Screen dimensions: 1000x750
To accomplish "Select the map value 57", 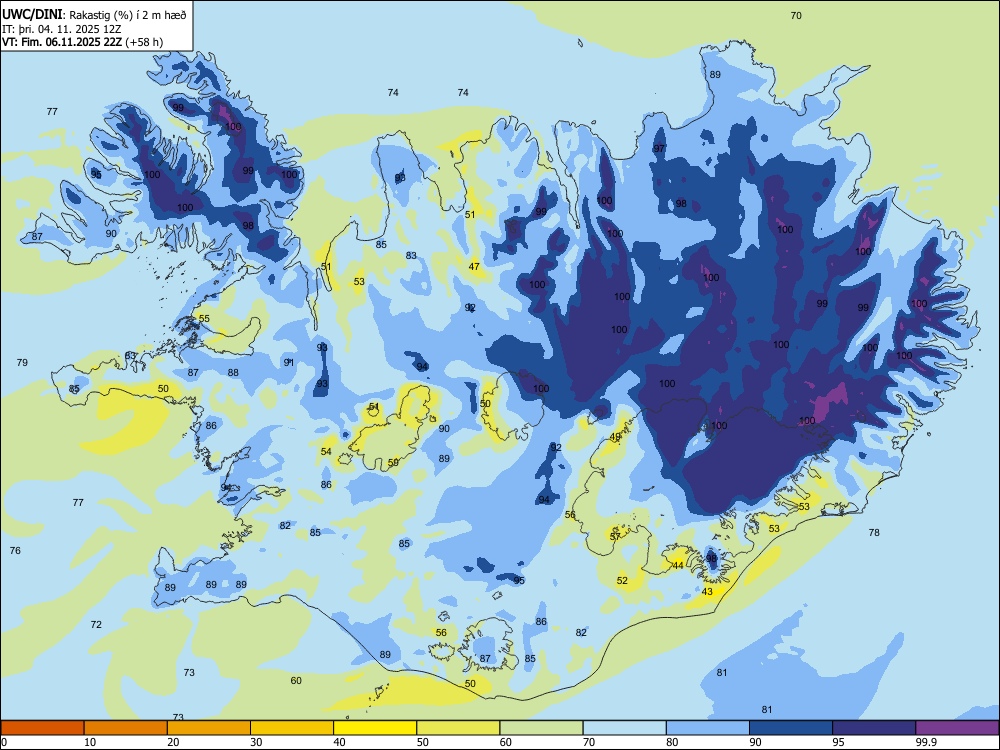I will 615,537.
